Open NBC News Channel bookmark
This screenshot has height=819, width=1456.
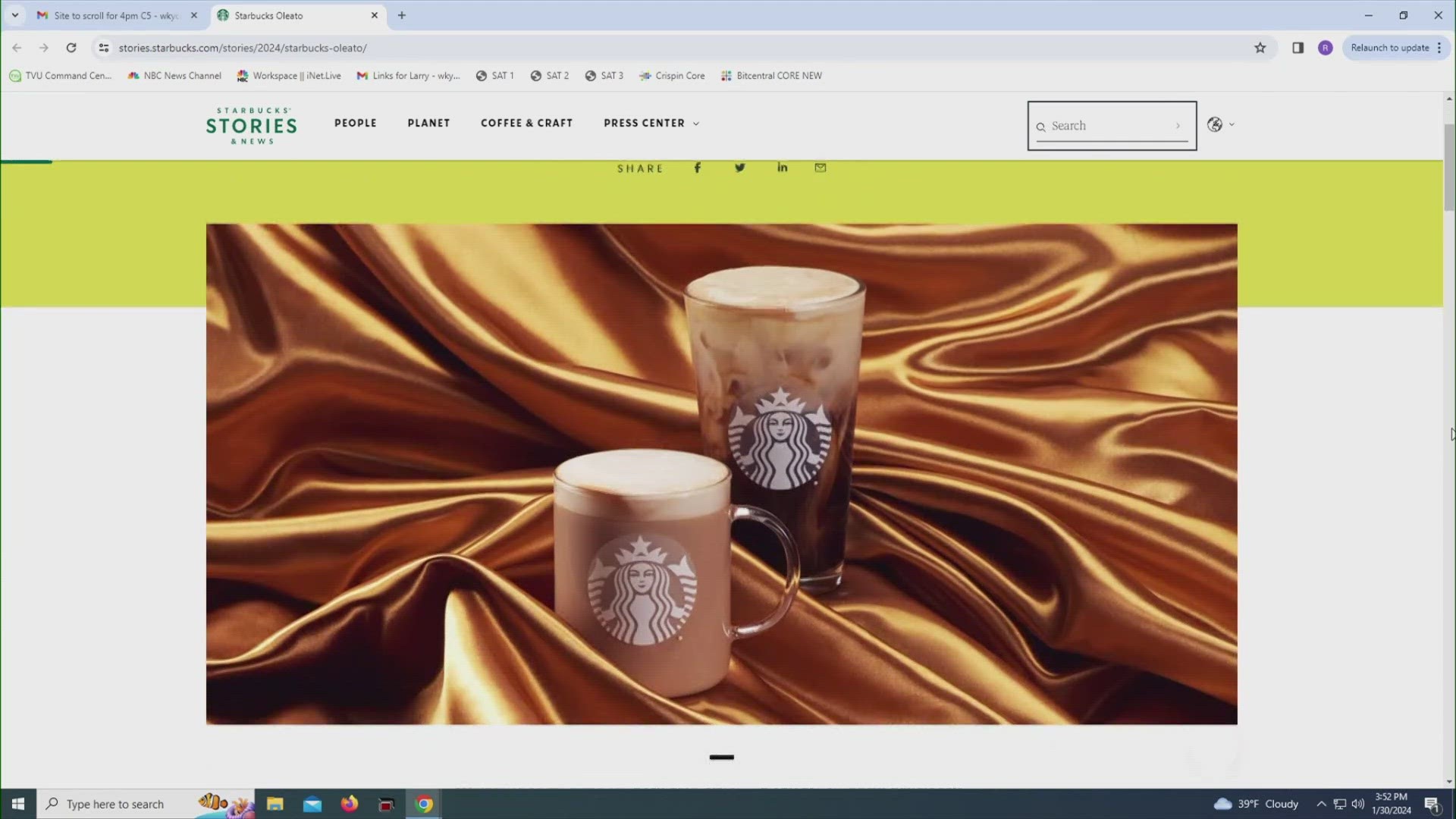tap(175, 76)
